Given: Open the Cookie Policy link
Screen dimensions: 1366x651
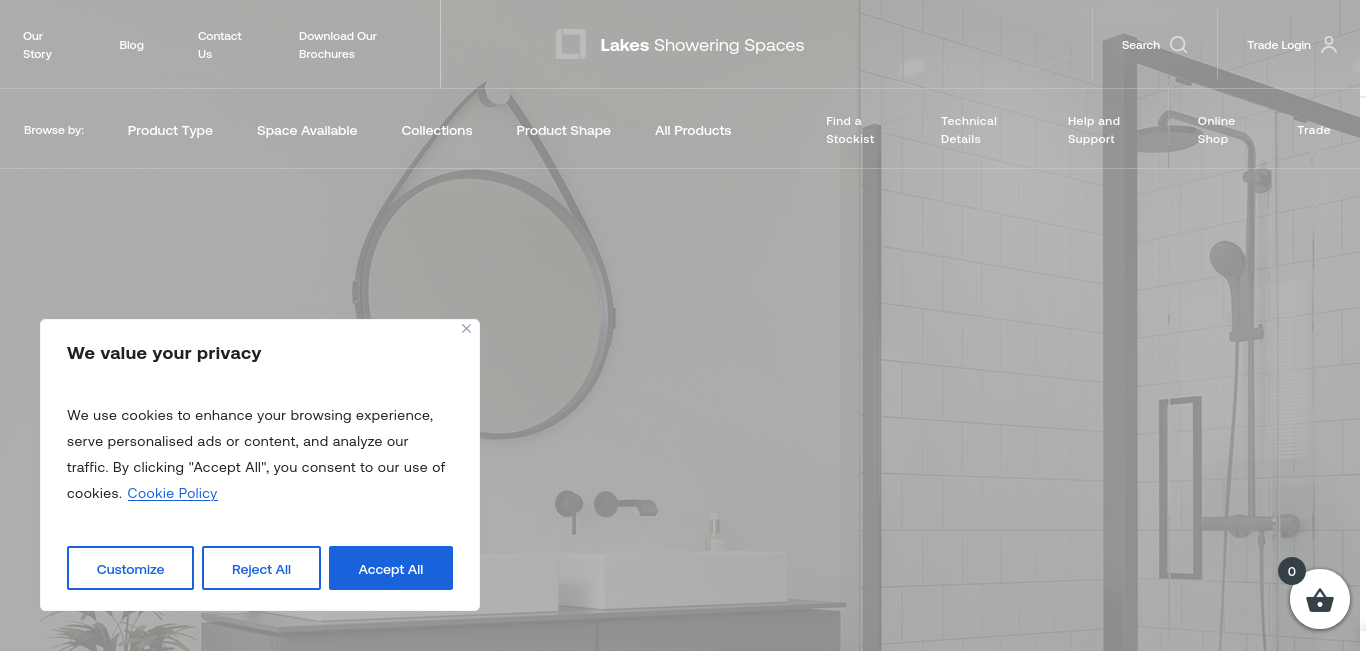Looking at the screenshot, I should [x=172, y=493].
